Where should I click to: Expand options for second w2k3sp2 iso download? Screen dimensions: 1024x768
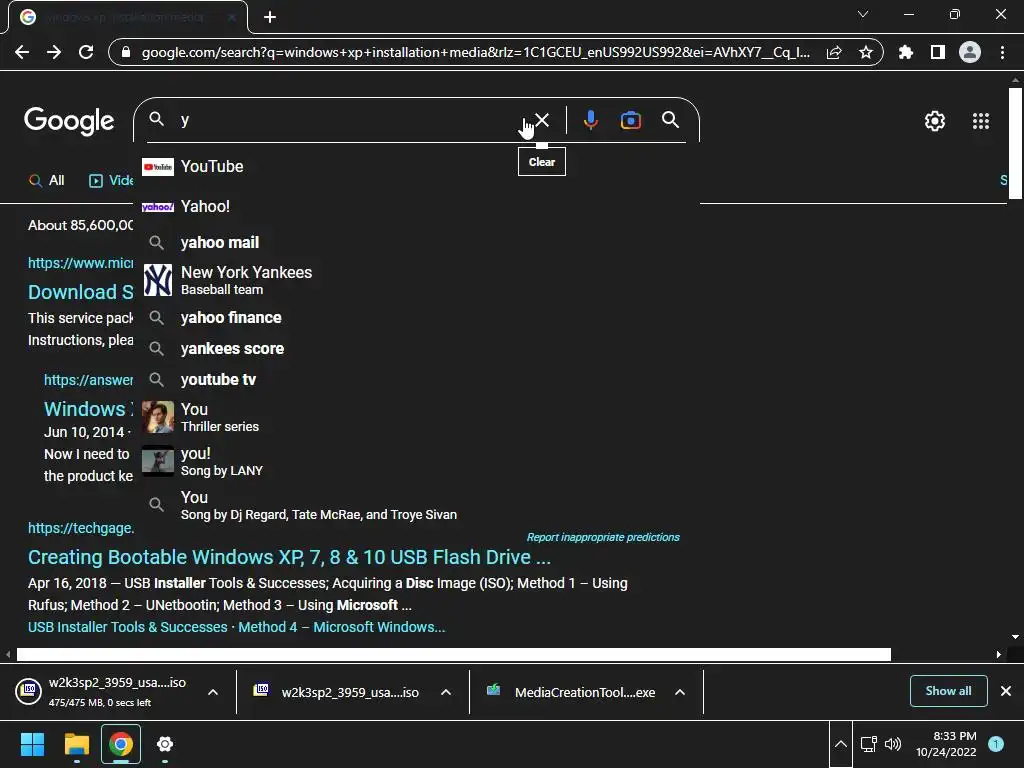(x=446, y=692)
